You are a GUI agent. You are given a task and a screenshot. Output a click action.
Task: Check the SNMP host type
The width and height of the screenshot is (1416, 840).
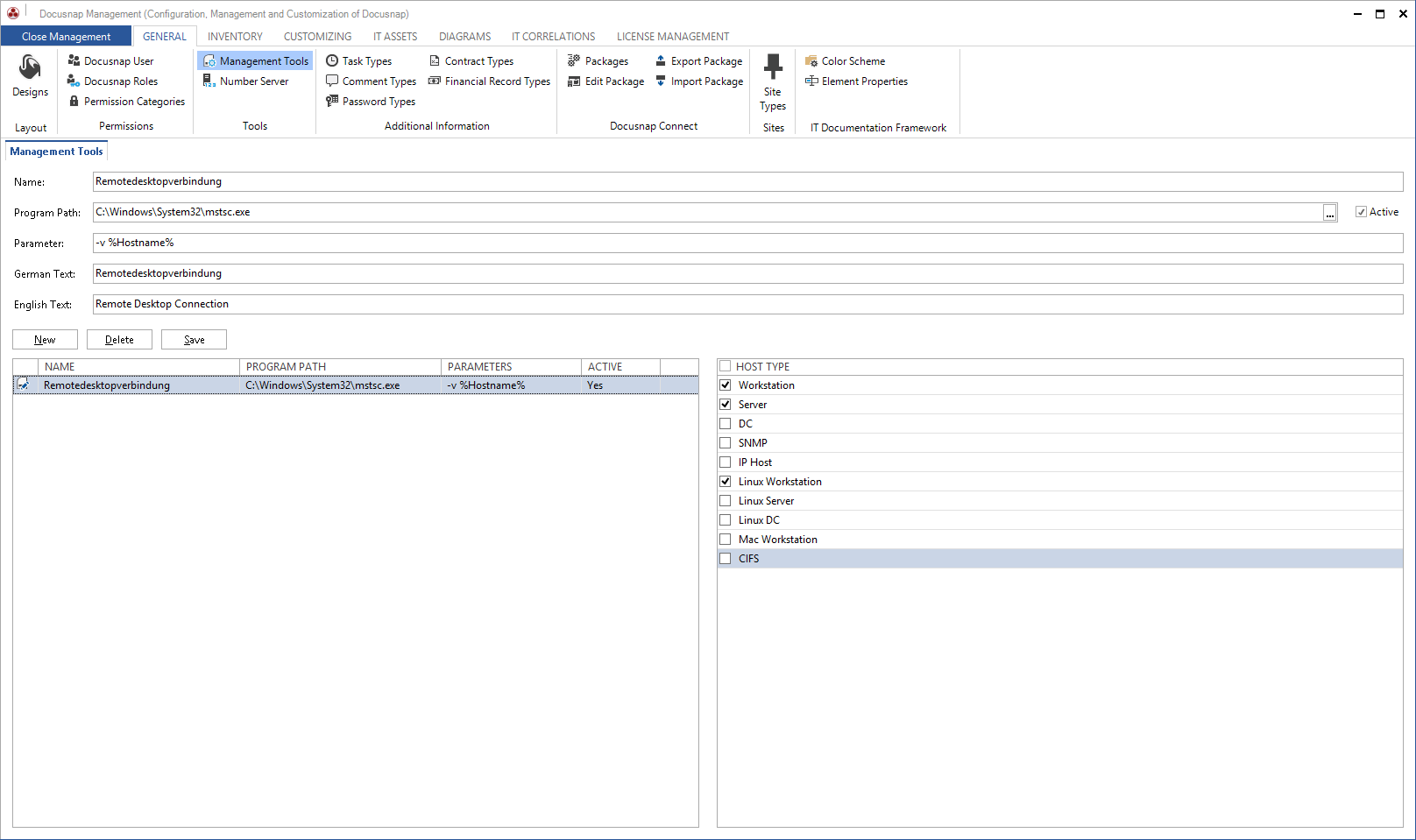(x=726, y=443)
